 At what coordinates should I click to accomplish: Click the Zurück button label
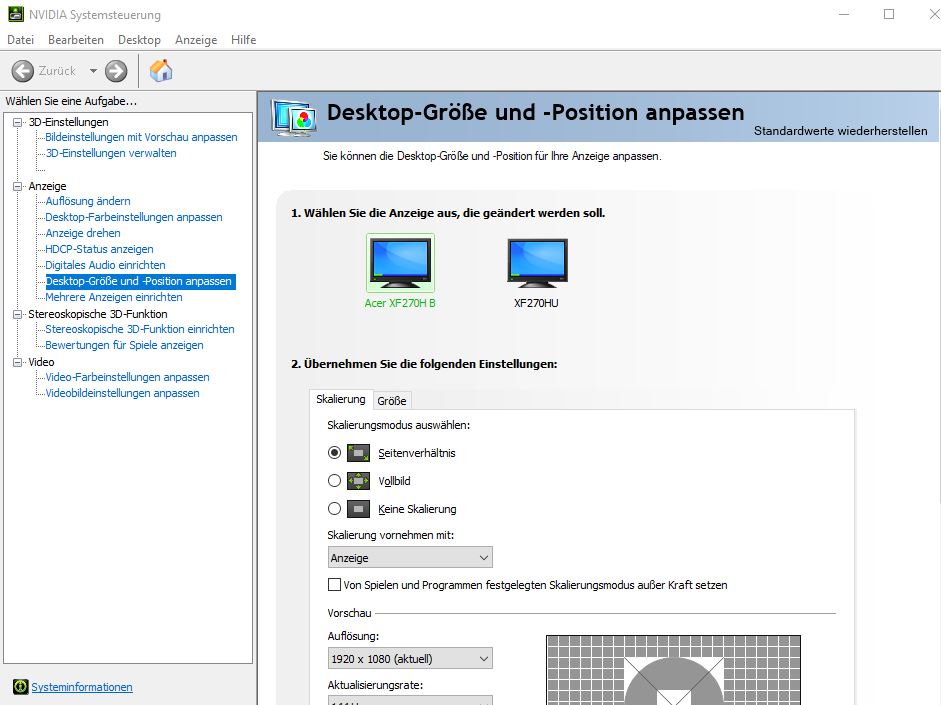57,71
